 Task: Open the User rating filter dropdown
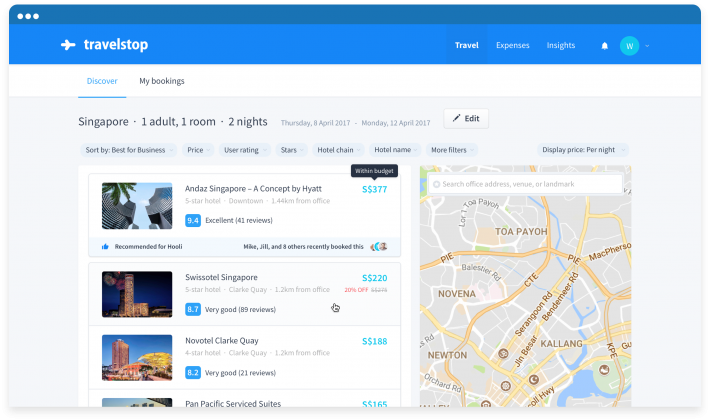(244, 150)
